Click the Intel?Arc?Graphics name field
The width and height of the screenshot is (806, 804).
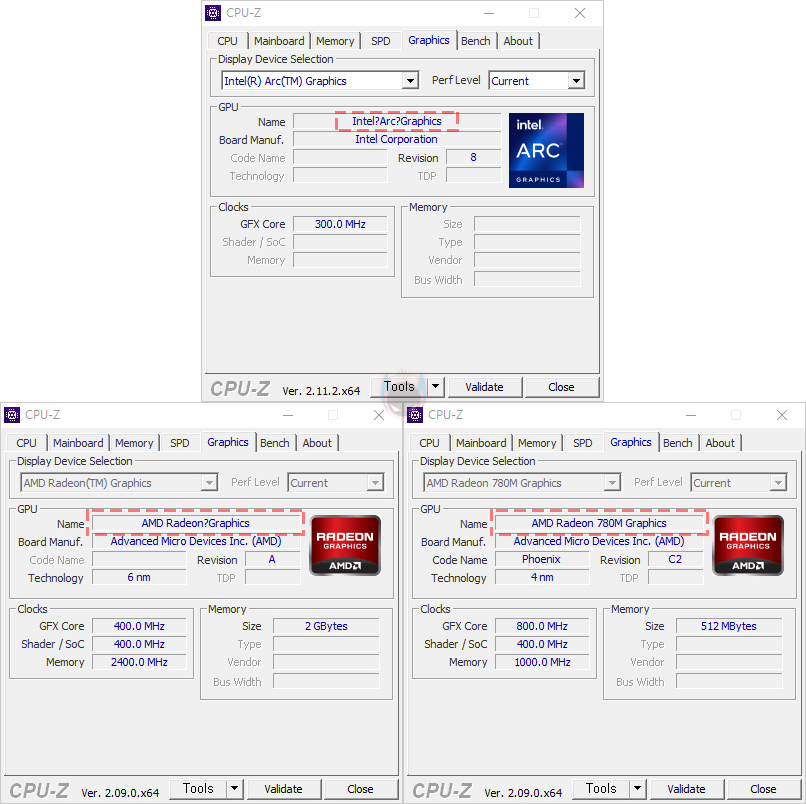(397, 121)
